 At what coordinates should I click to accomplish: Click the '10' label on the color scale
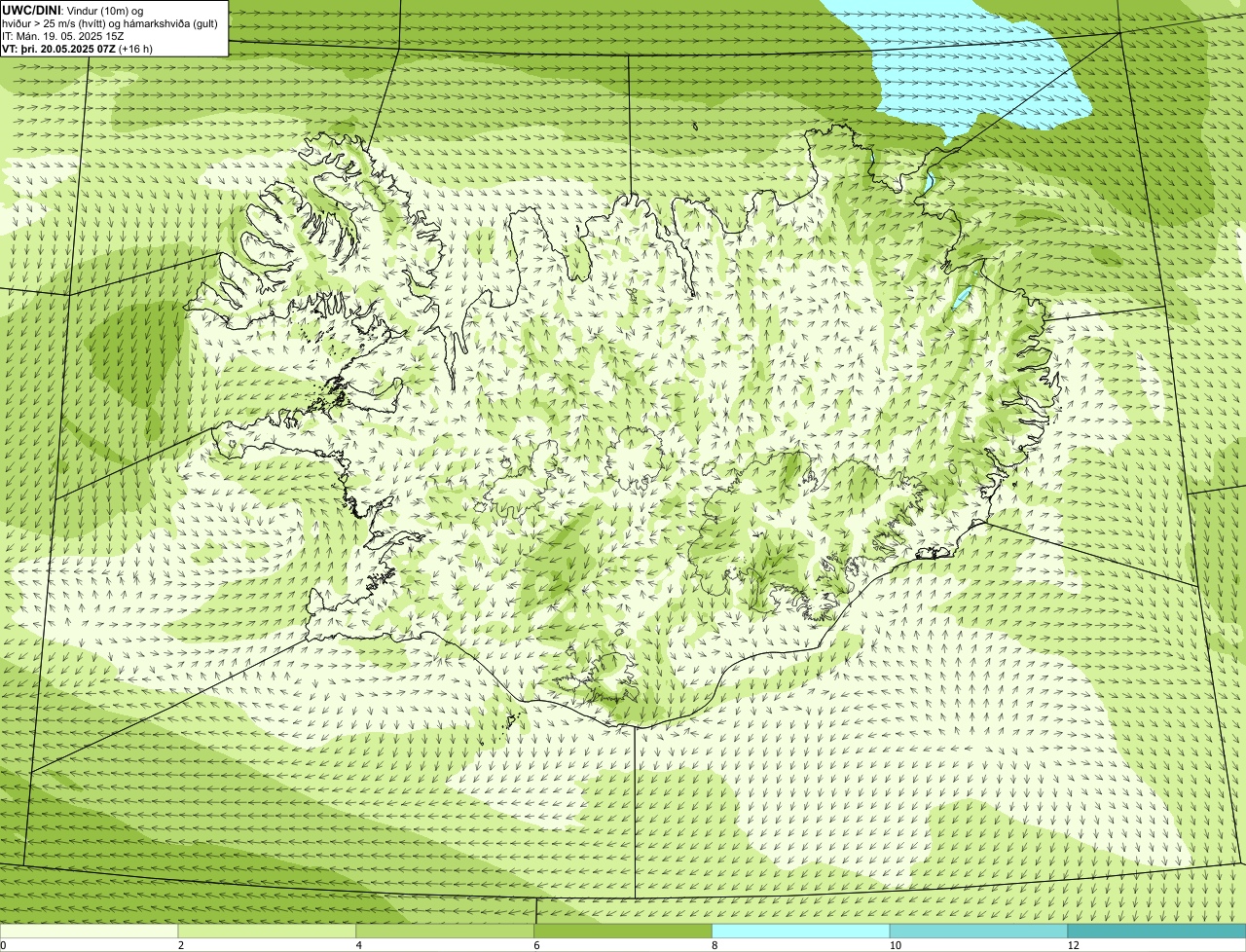(894, 945)
